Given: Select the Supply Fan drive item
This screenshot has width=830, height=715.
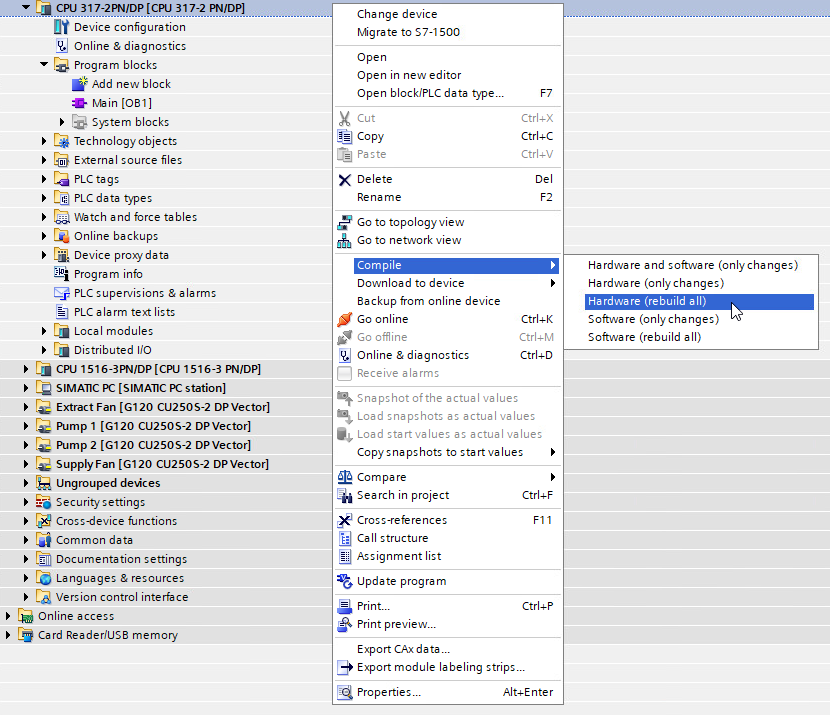Looking at the screenshot, I should click(163, 464).
